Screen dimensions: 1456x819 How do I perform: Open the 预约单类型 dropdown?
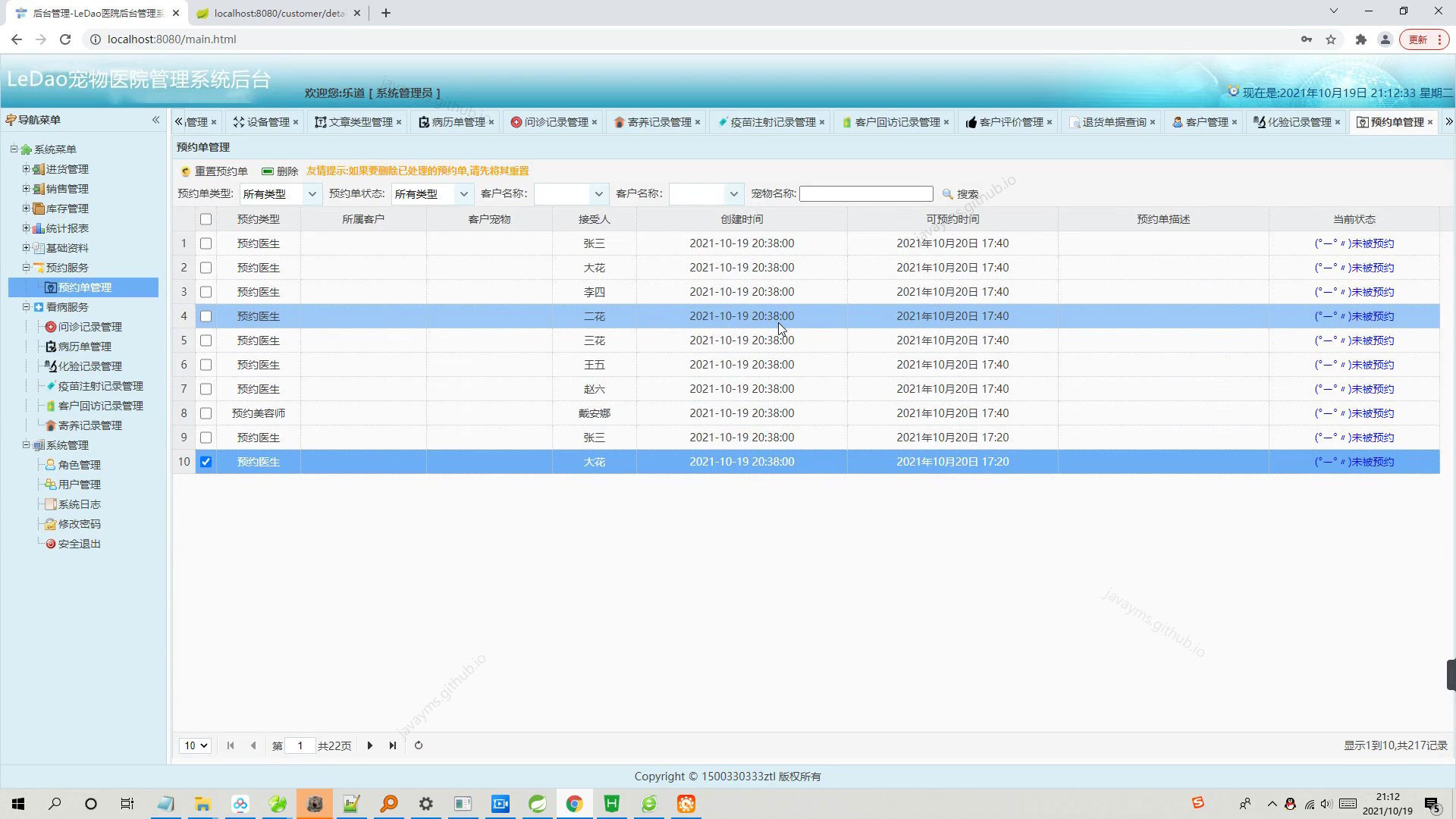click(311, 194)
